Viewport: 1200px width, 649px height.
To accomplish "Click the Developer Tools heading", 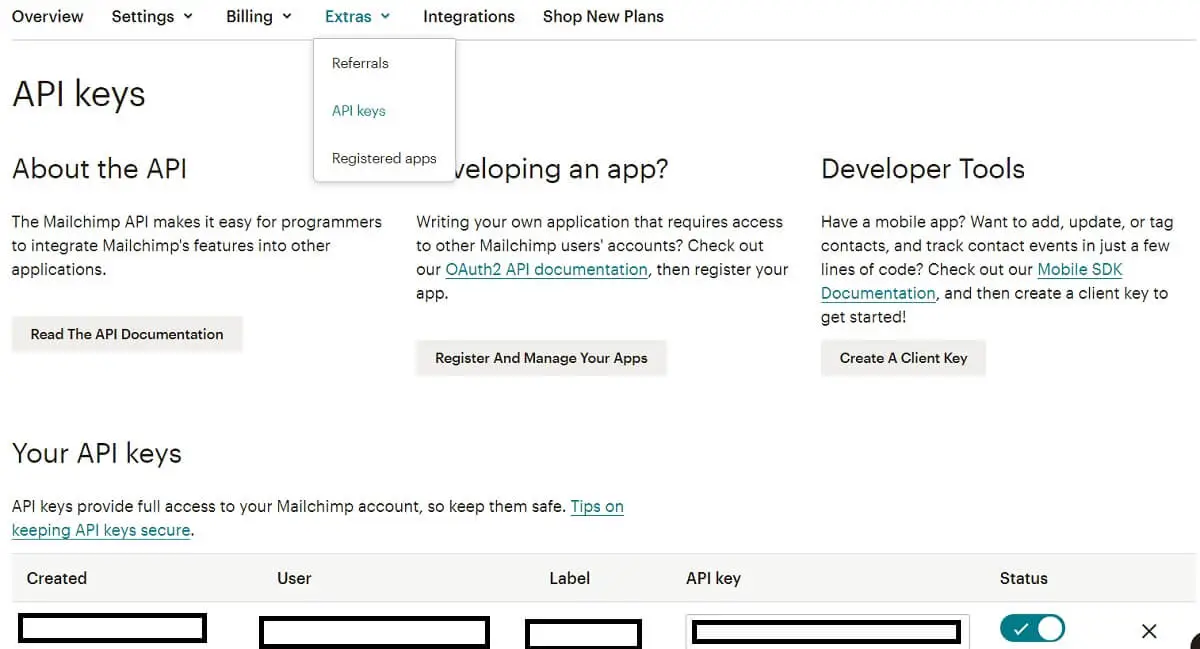I will (x=923, y=168).
